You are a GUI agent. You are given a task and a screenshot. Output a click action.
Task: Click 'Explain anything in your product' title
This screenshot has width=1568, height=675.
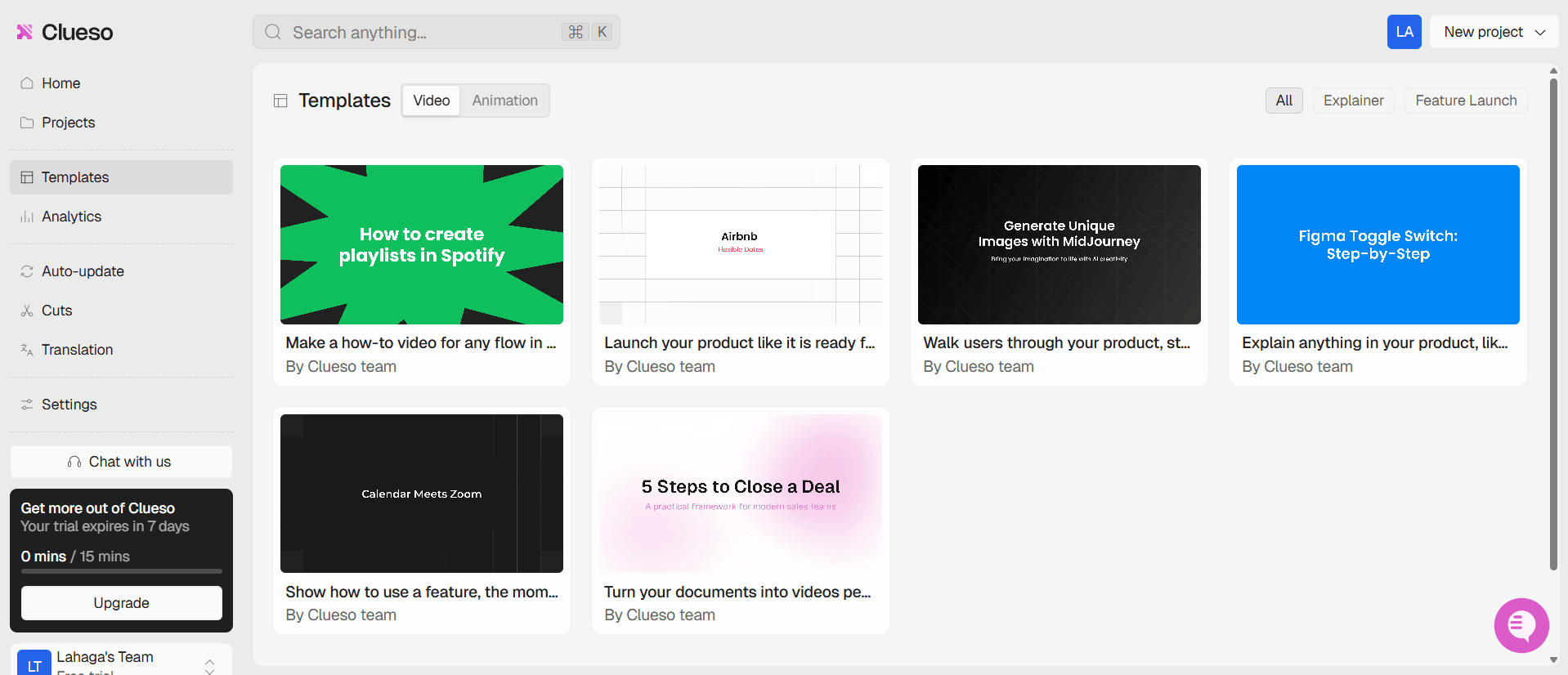point(1375,343)
